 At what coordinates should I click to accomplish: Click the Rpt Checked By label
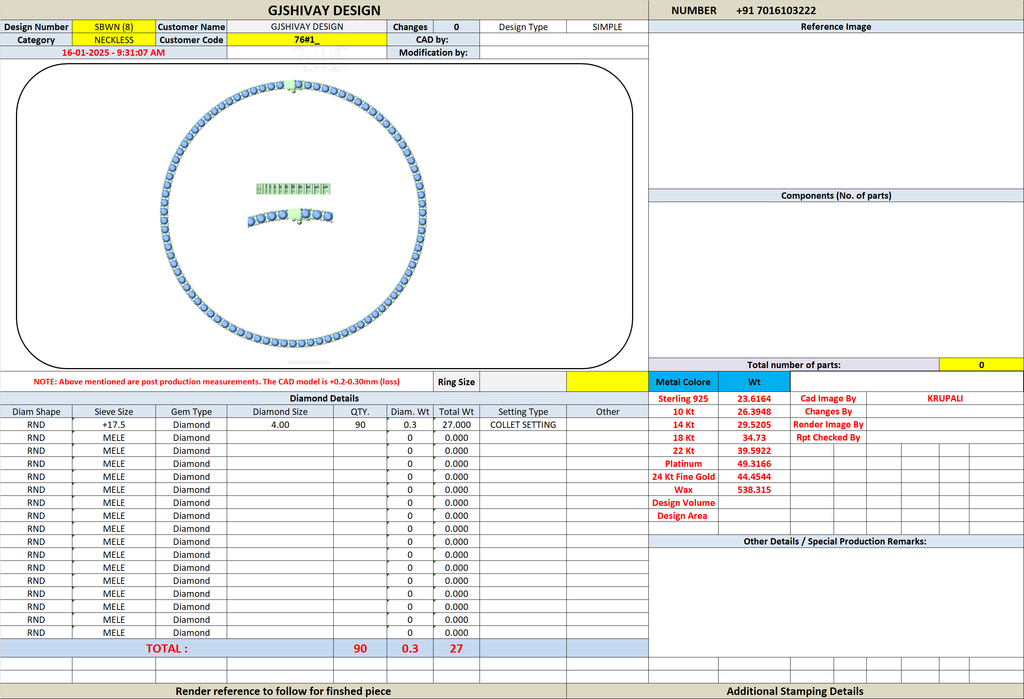[x=828, y=438]
